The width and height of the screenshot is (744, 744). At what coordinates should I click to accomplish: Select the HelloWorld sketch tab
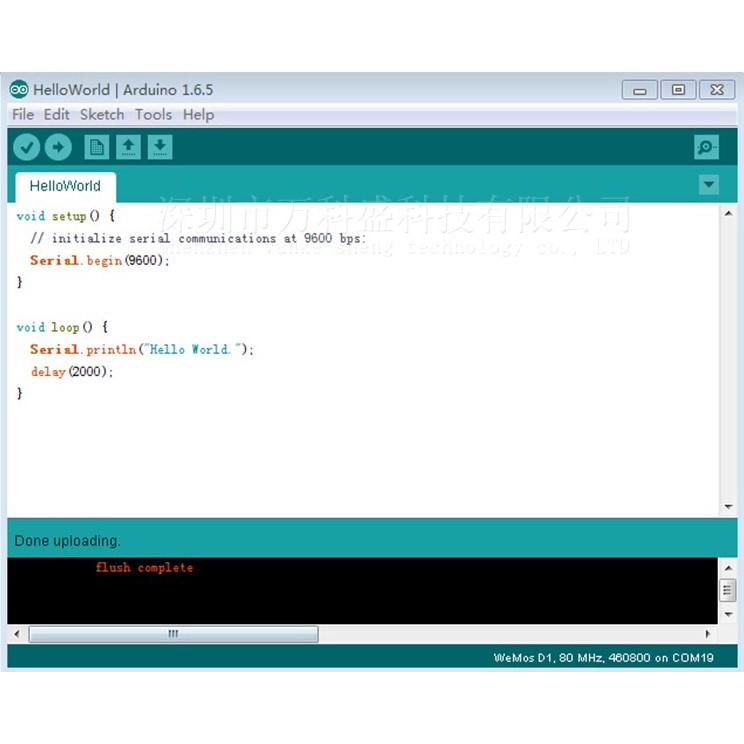[x=65, y=186]
